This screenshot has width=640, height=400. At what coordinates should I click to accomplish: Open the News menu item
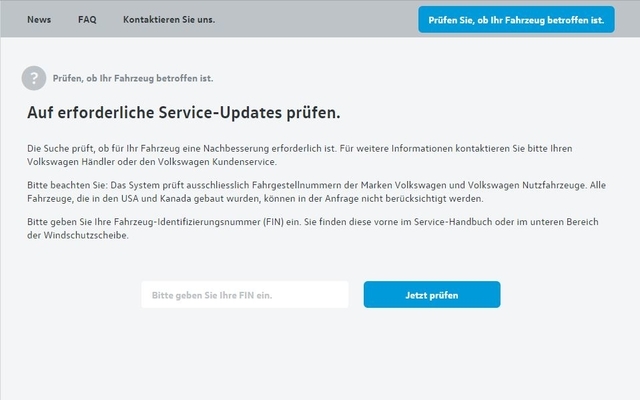pos(39,19)
